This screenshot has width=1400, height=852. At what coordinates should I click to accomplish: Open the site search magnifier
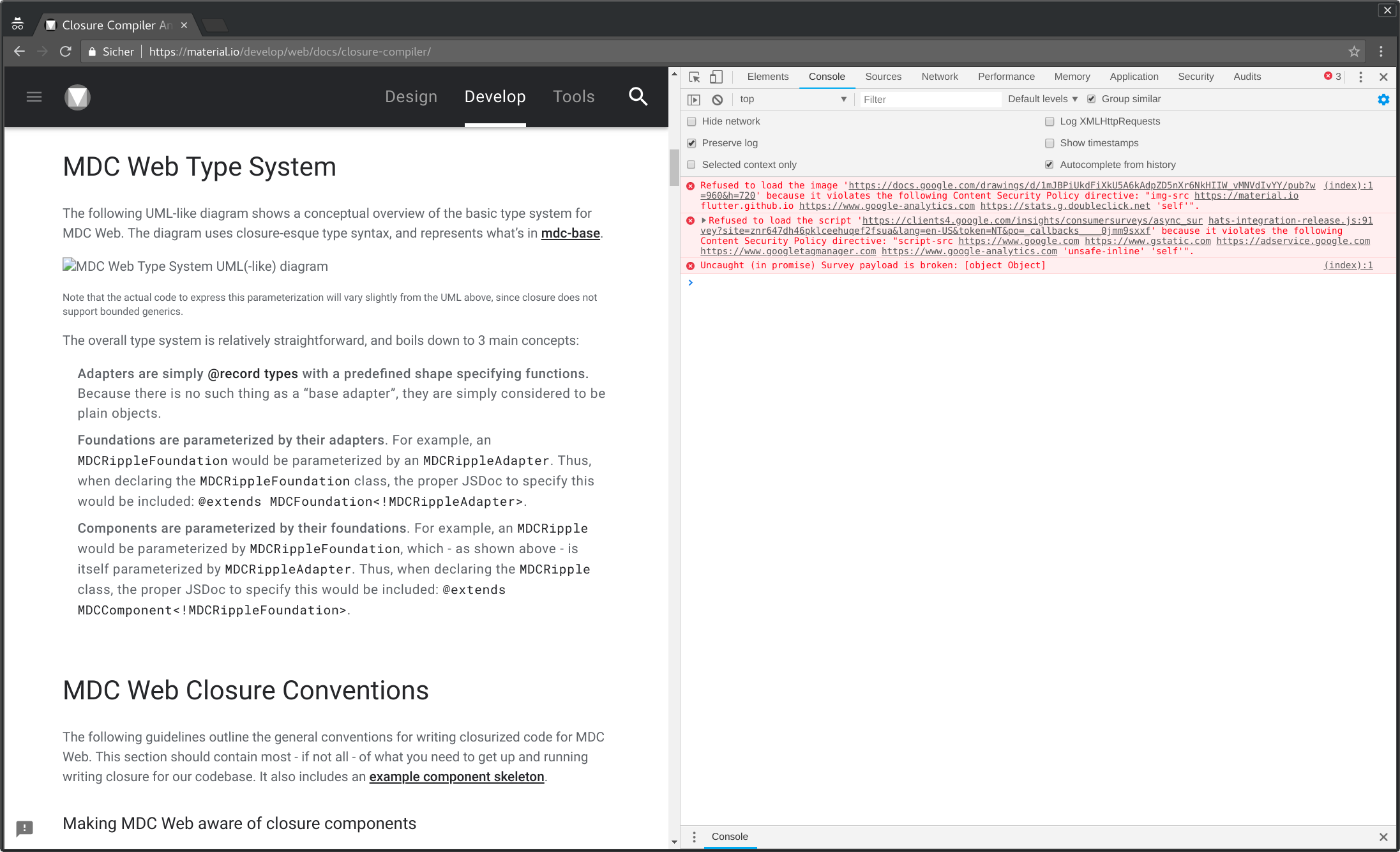click(x=638, y=96)
